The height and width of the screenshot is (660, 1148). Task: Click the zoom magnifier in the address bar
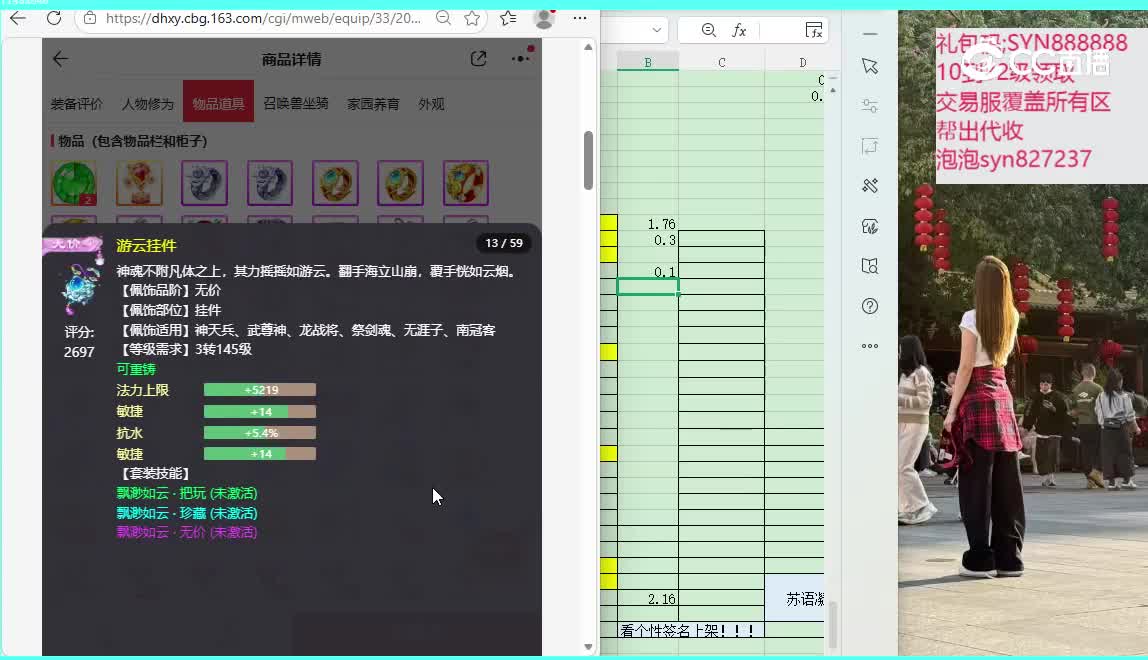point(443,18)
